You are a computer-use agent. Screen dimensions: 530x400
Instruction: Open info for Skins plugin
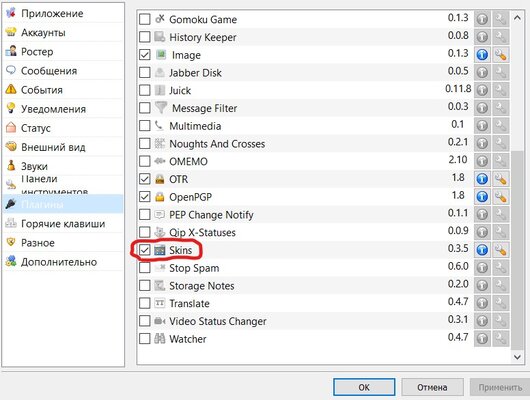pyautogui.click(x=482, y=250)
